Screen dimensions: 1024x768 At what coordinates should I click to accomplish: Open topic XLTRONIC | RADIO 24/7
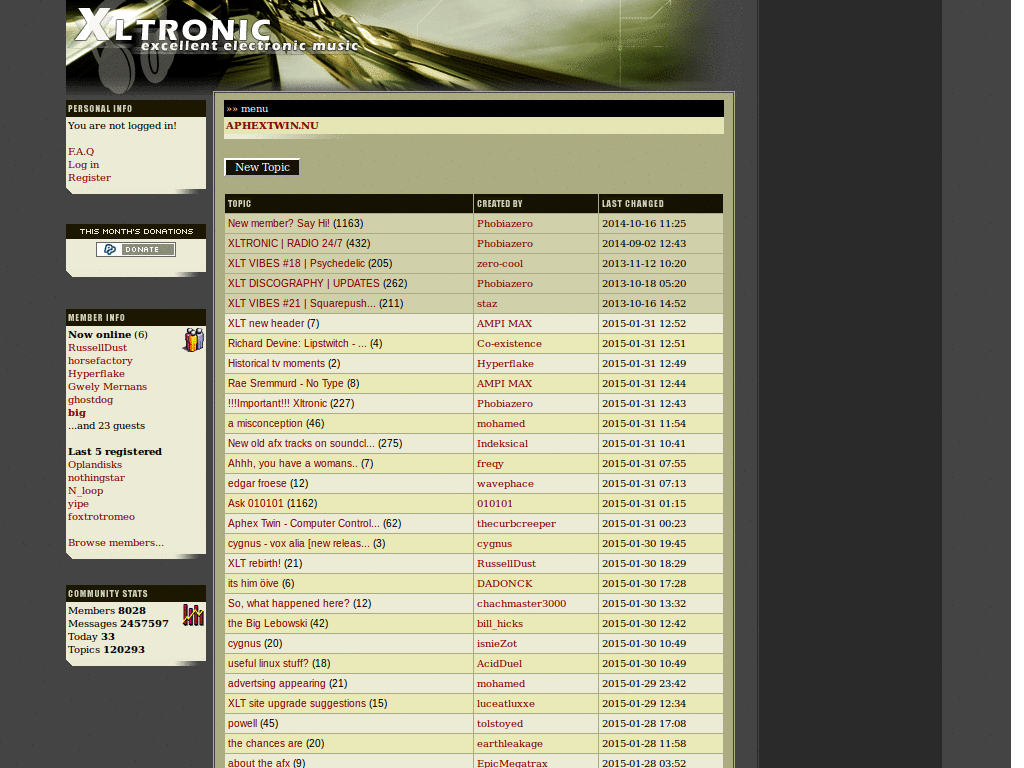tap(285, 244)
